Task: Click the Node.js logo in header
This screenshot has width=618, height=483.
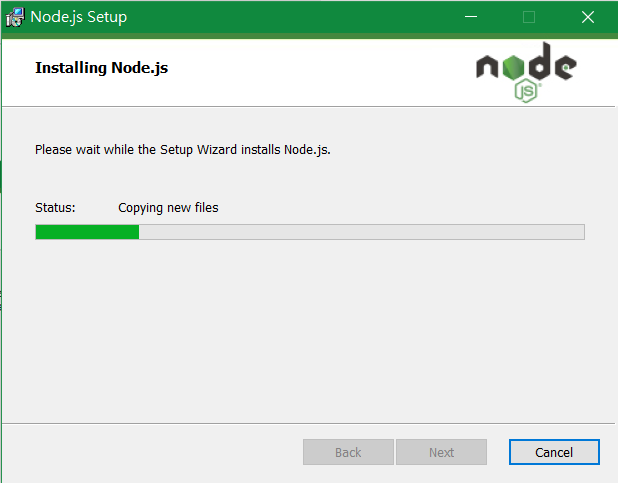Action: click(527, 72)
